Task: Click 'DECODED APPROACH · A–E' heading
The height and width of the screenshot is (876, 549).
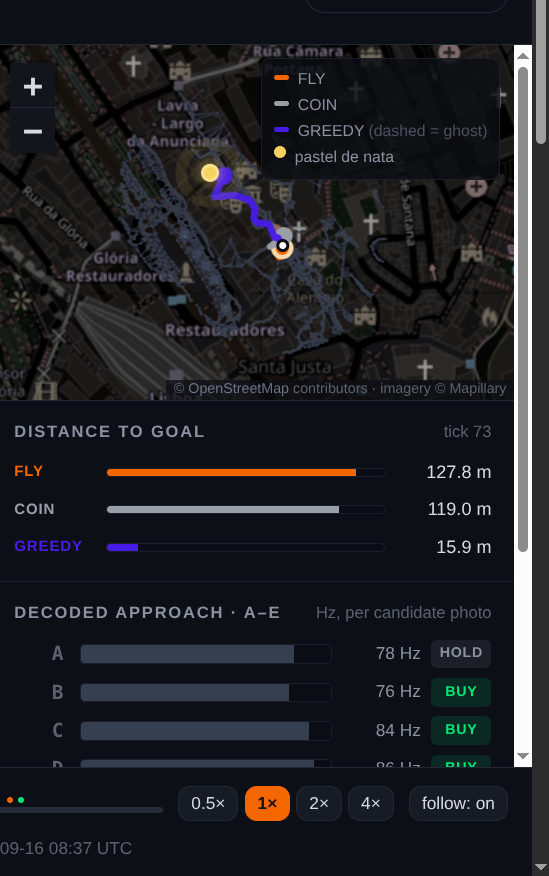Action: coord(147,613)
